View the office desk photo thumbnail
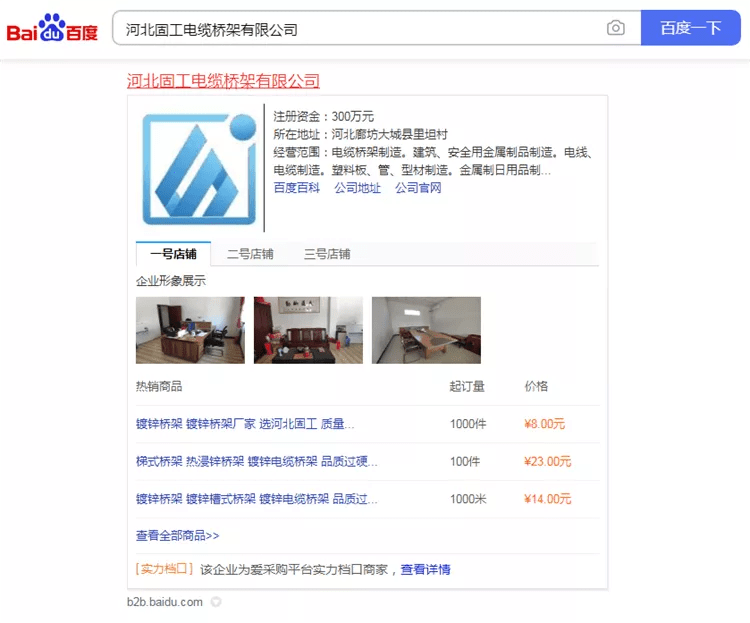This screenshot has height=623, width=750. click(190, 330)
